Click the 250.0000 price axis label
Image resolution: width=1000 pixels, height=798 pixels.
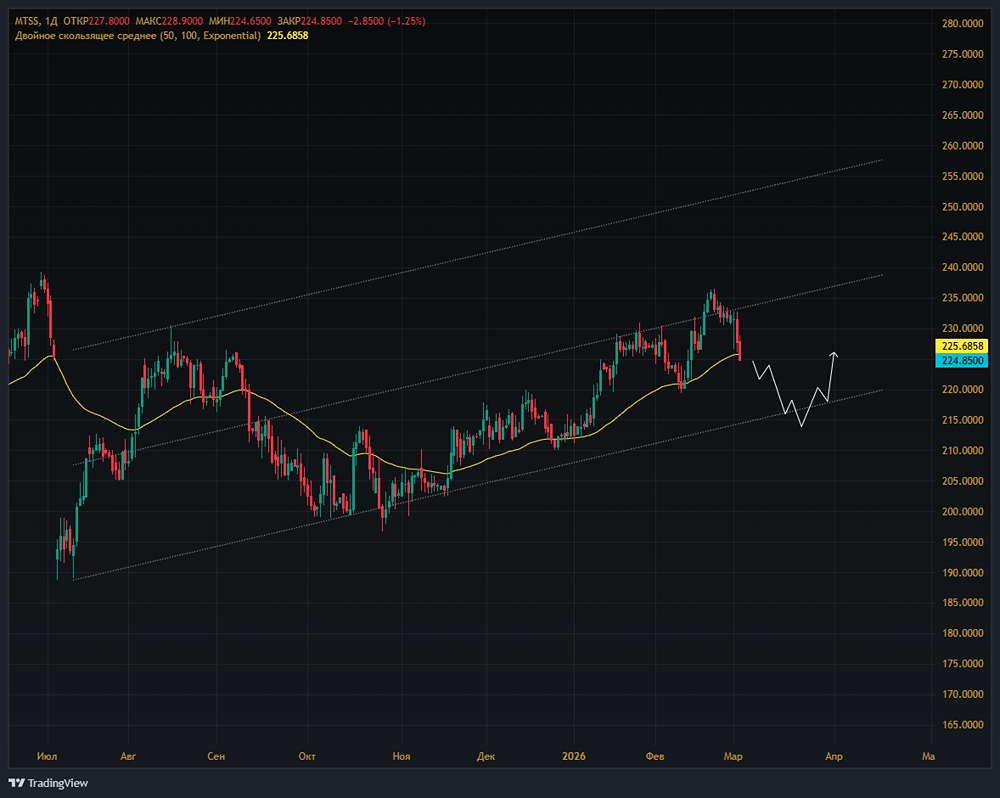point(962,207)
